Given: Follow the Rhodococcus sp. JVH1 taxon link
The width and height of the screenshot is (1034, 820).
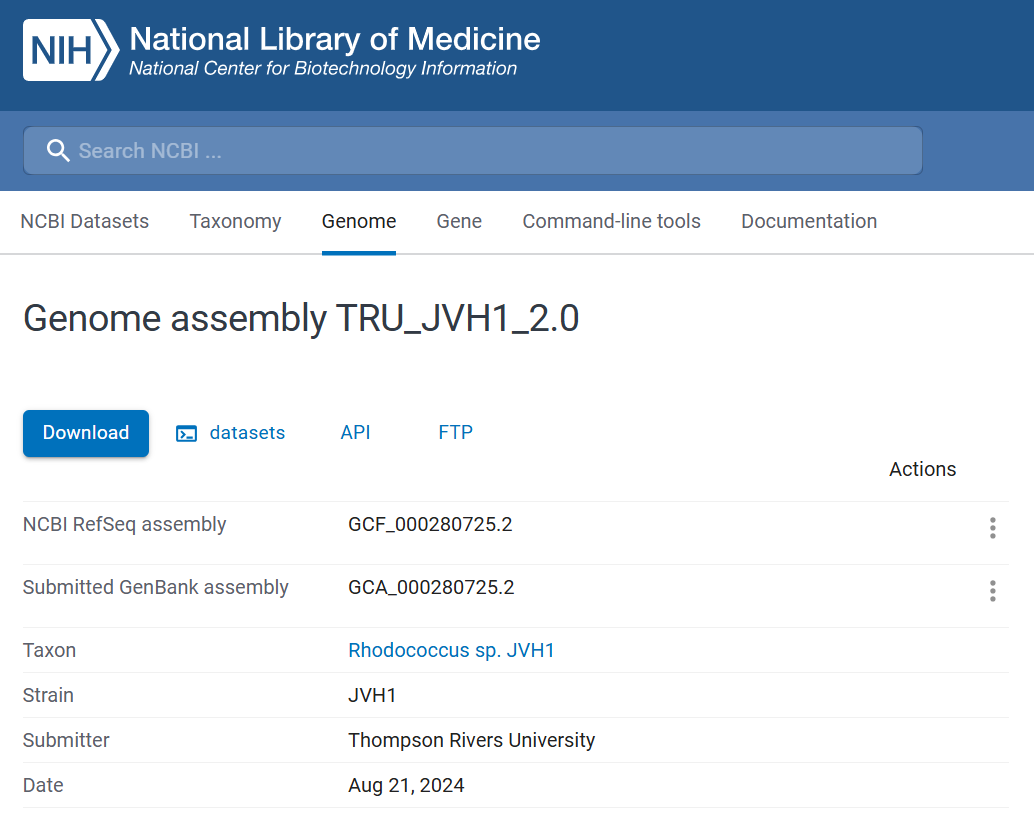Looking at the screenshot, I should click(x=451, y=650).
